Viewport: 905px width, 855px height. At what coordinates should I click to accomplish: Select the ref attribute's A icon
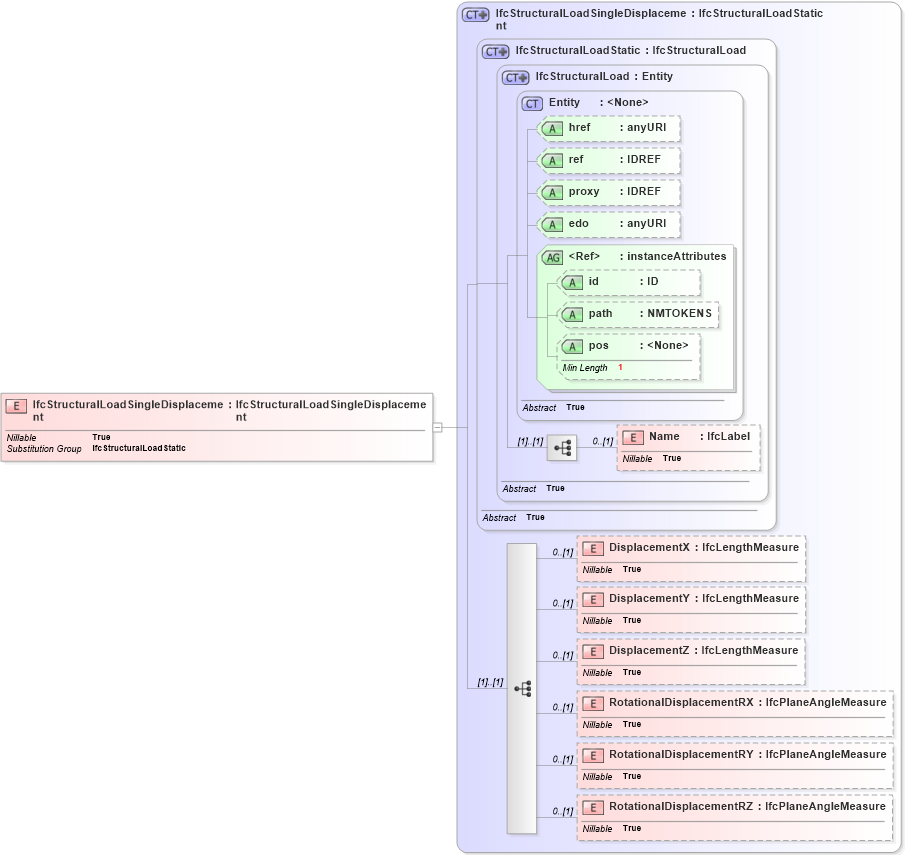click(x=552, y=160)
